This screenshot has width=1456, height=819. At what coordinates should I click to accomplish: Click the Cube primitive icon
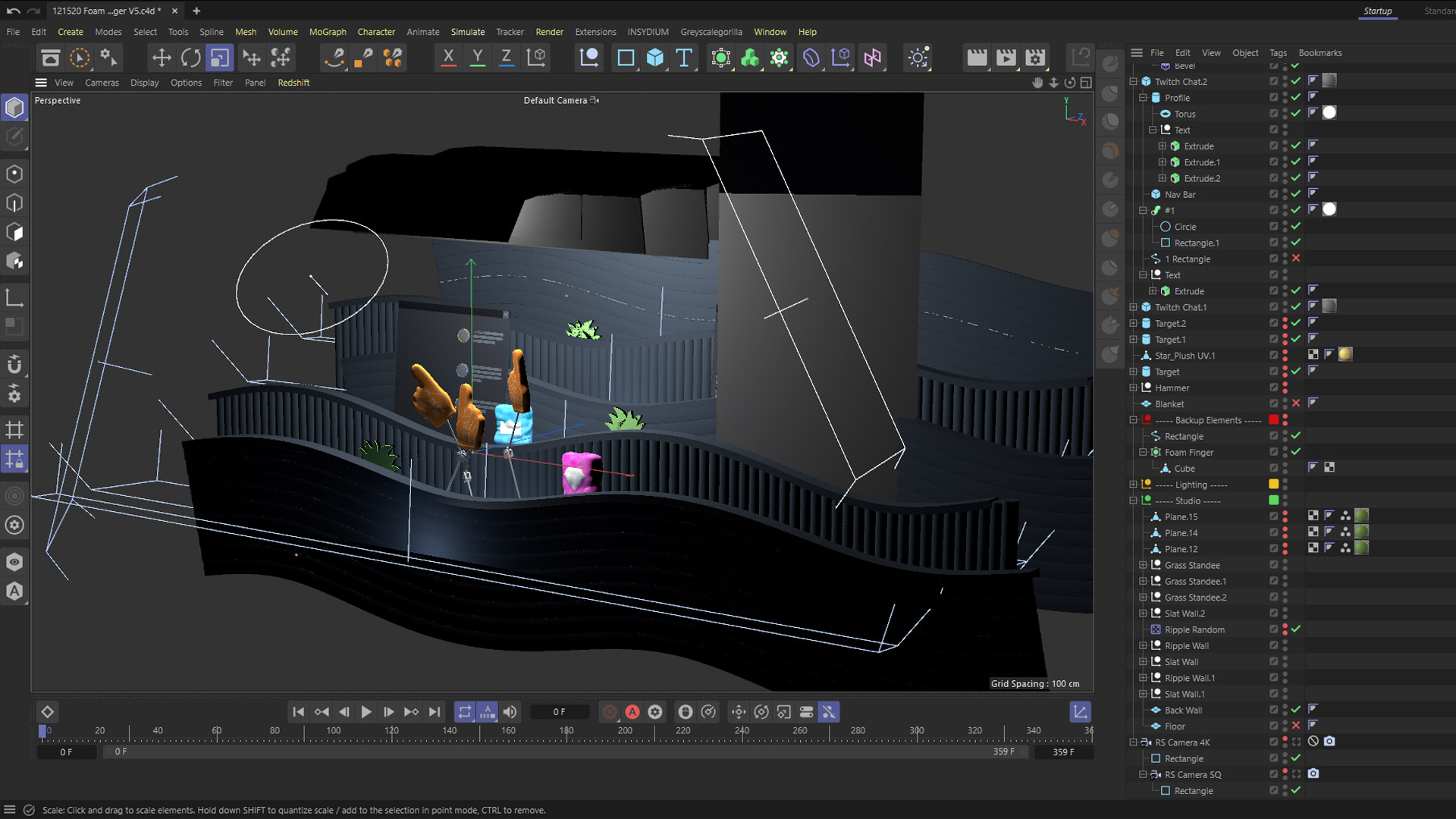(x=654, y=58)
